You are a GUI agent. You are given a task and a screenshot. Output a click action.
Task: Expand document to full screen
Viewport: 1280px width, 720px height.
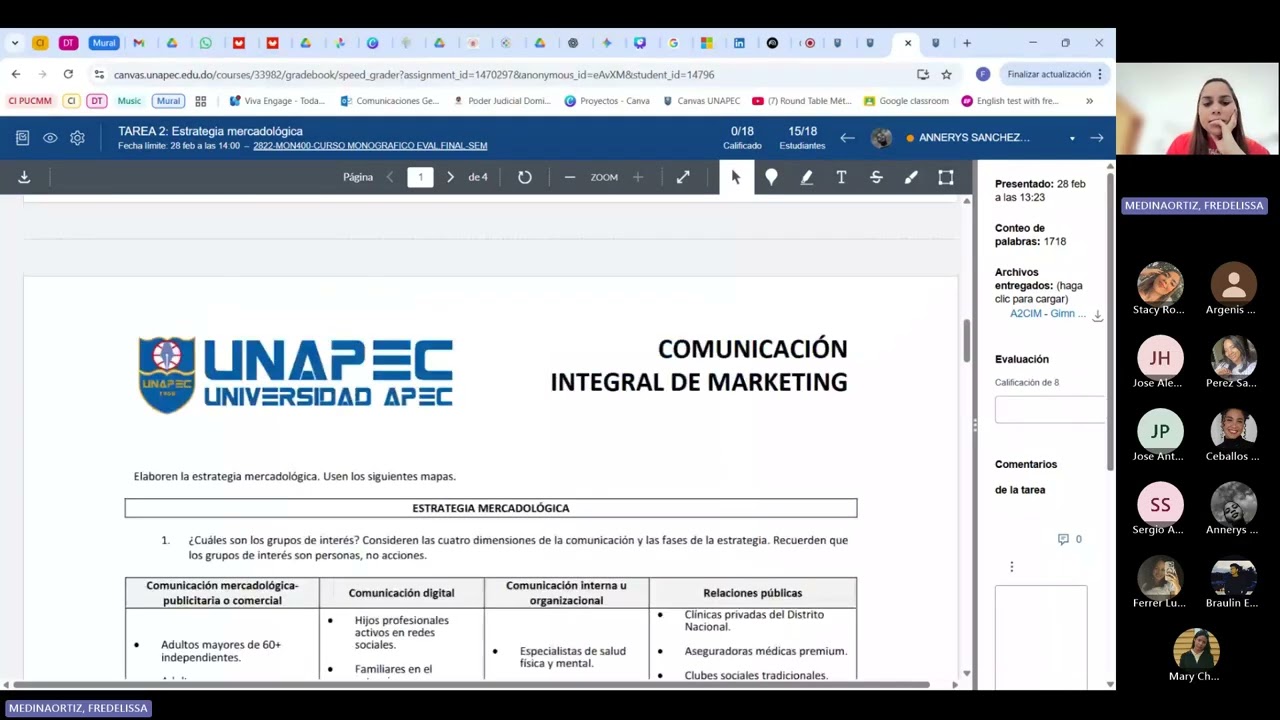coord(683,177)
